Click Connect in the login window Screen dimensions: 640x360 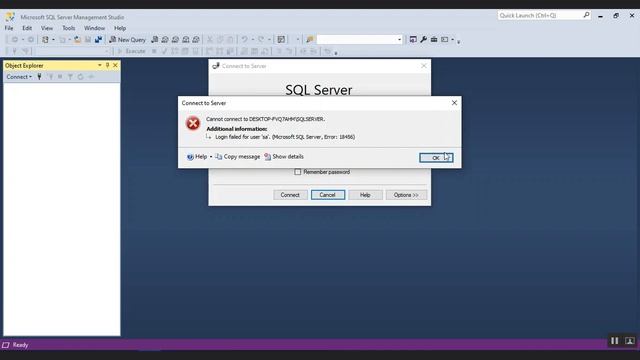pyautogui.click(x=290, y=195)
